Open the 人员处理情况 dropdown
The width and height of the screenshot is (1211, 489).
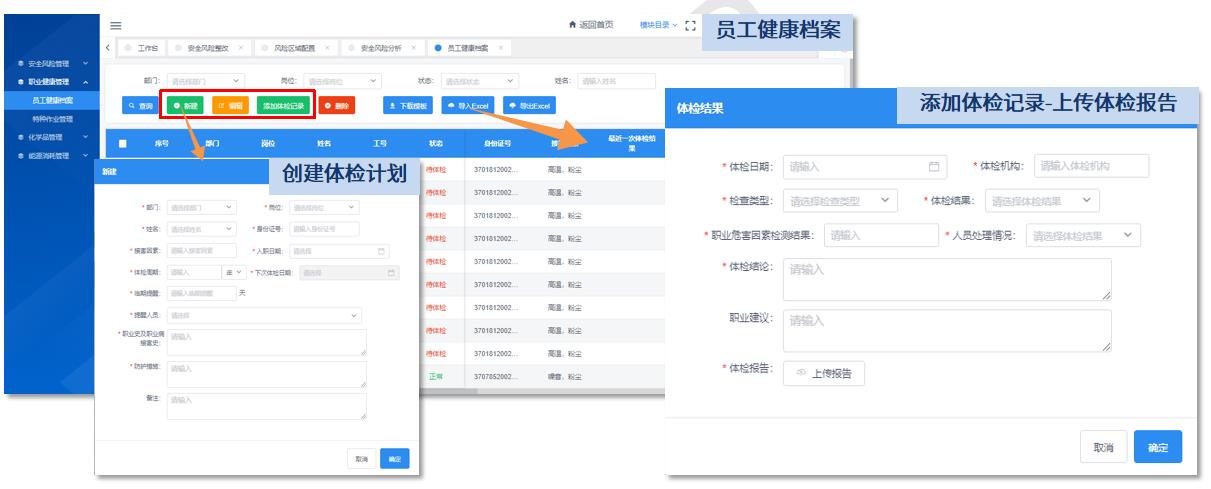(1083, 236)
